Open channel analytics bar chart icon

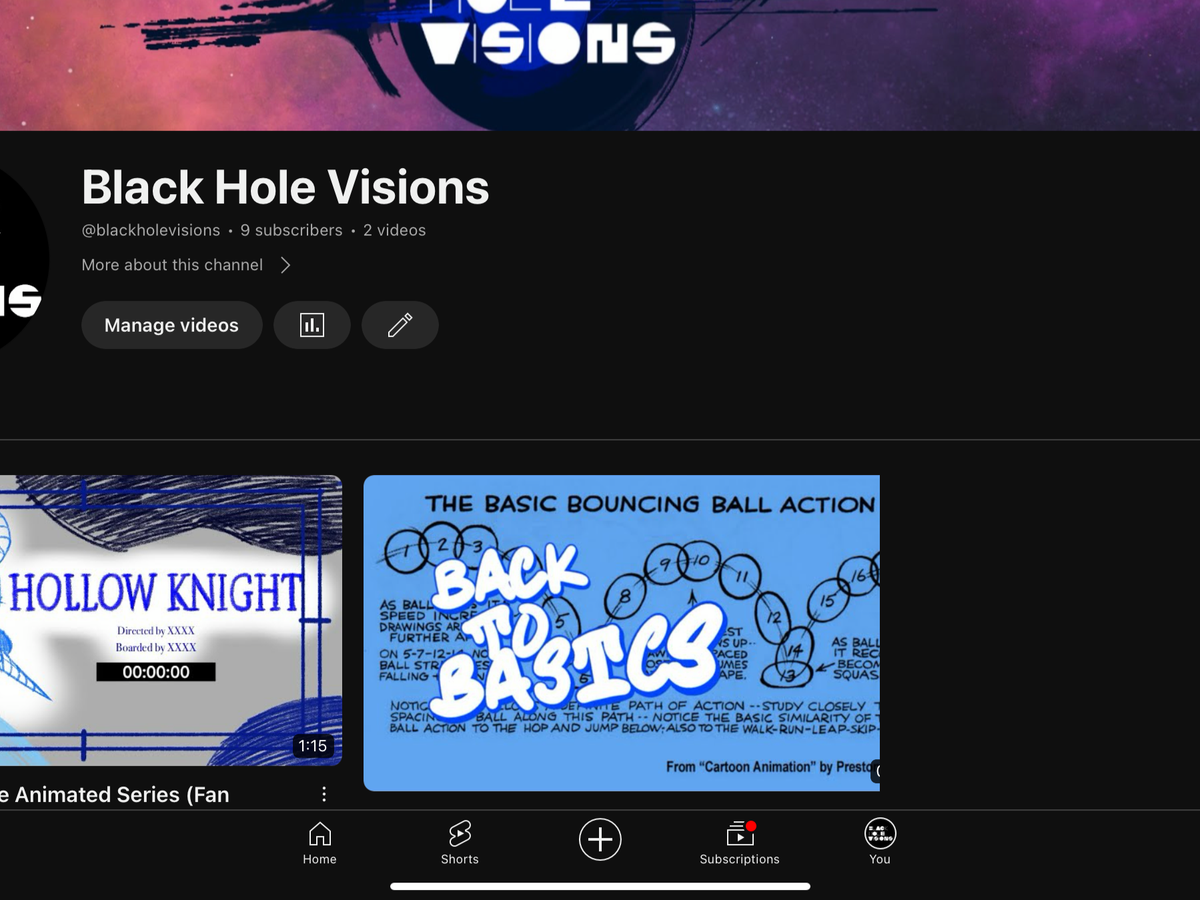click(x=312, y=325)
